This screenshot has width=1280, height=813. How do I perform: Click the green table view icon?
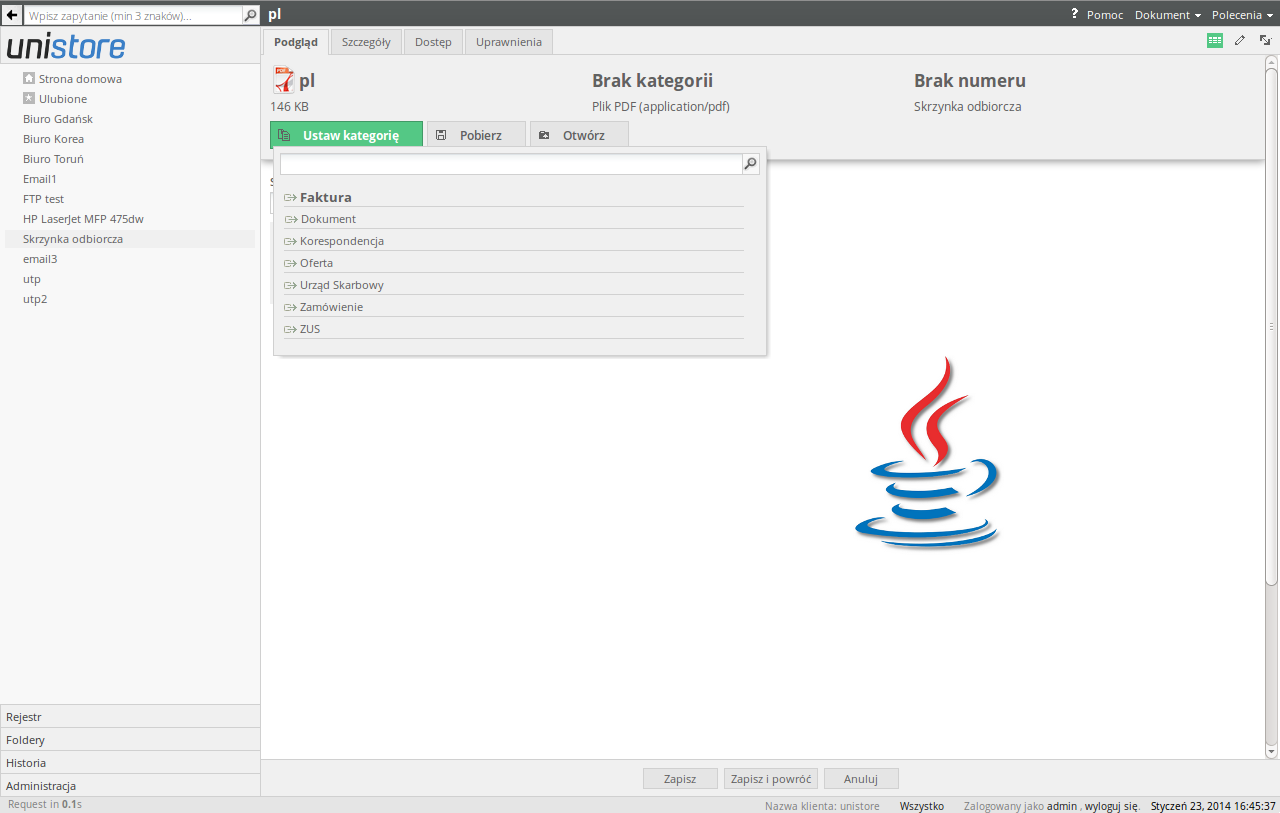1215,41
